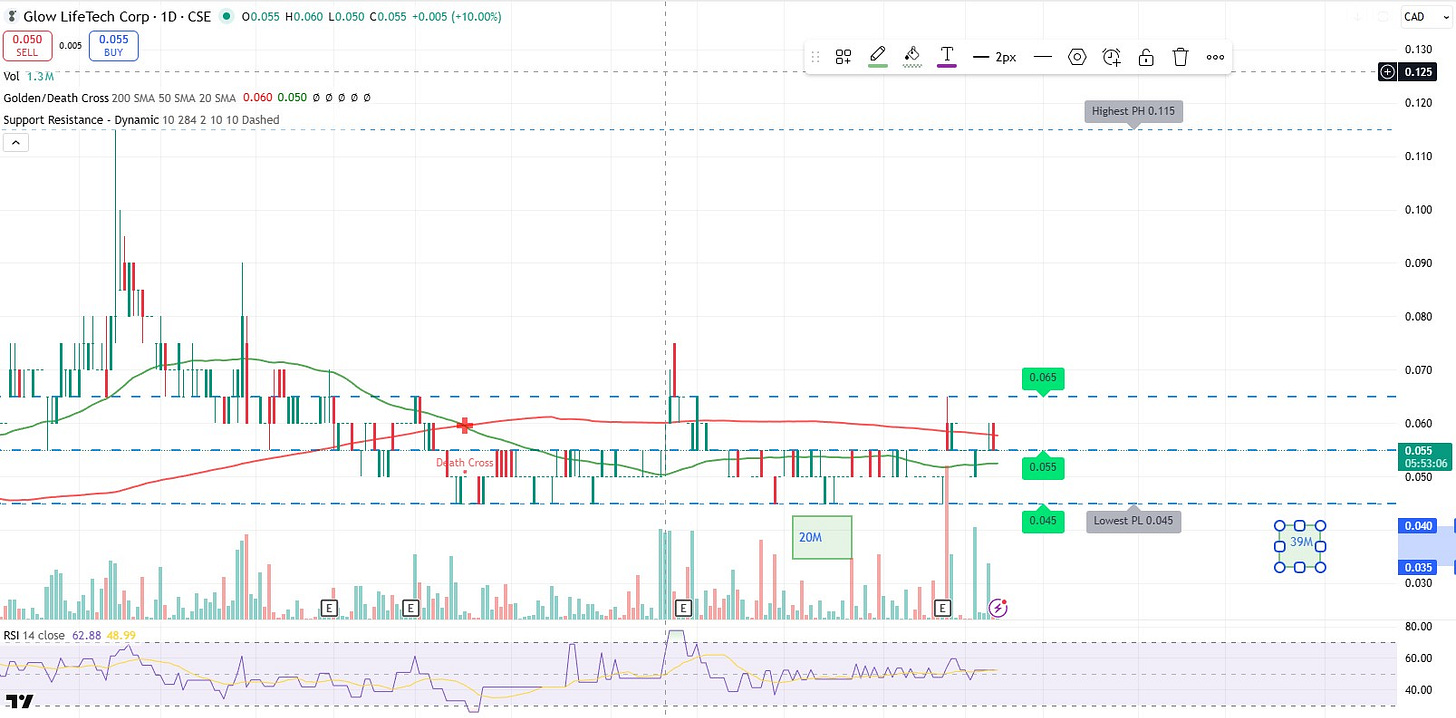Select the Golden/Death Cross indicator legend
The image size is (1456, 718).
(x=120, y=98)
